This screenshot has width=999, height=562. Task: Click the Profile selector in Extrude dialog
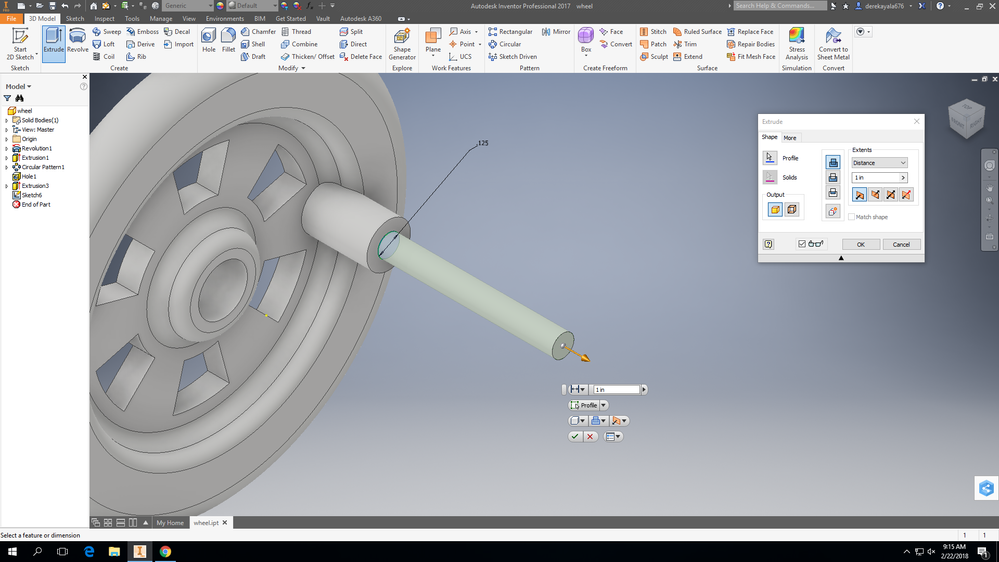(770, 157)
